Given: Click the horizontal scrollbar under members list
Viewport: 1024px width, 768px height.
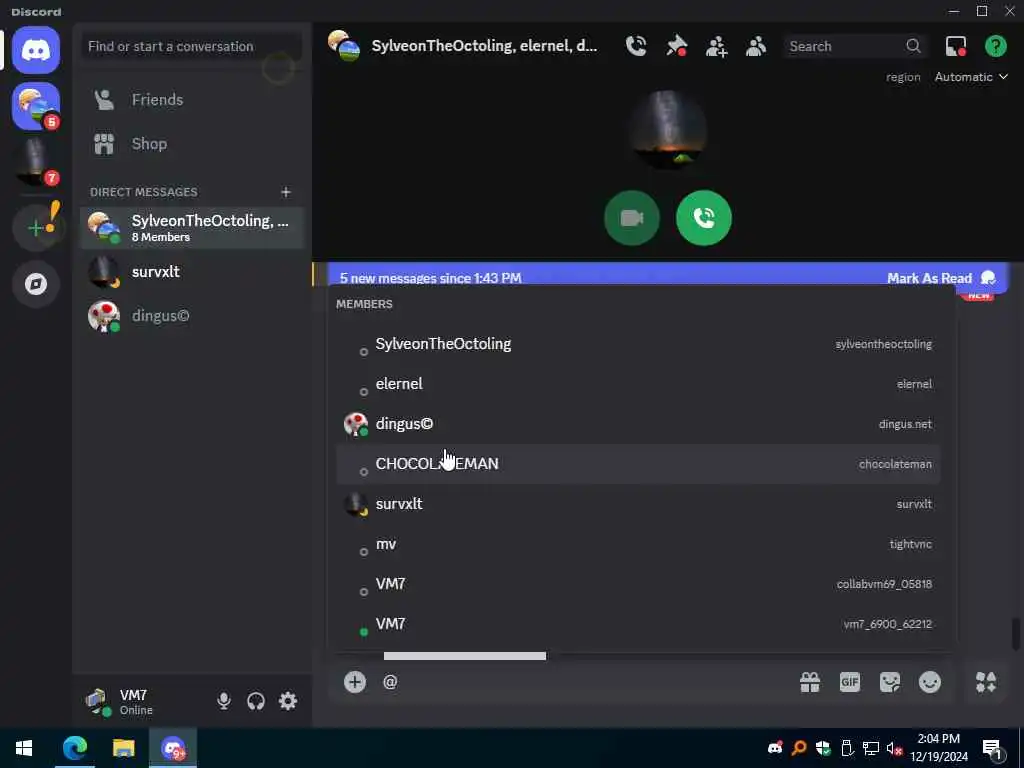Looking at the screenshot, I should (x=464, y=656).
